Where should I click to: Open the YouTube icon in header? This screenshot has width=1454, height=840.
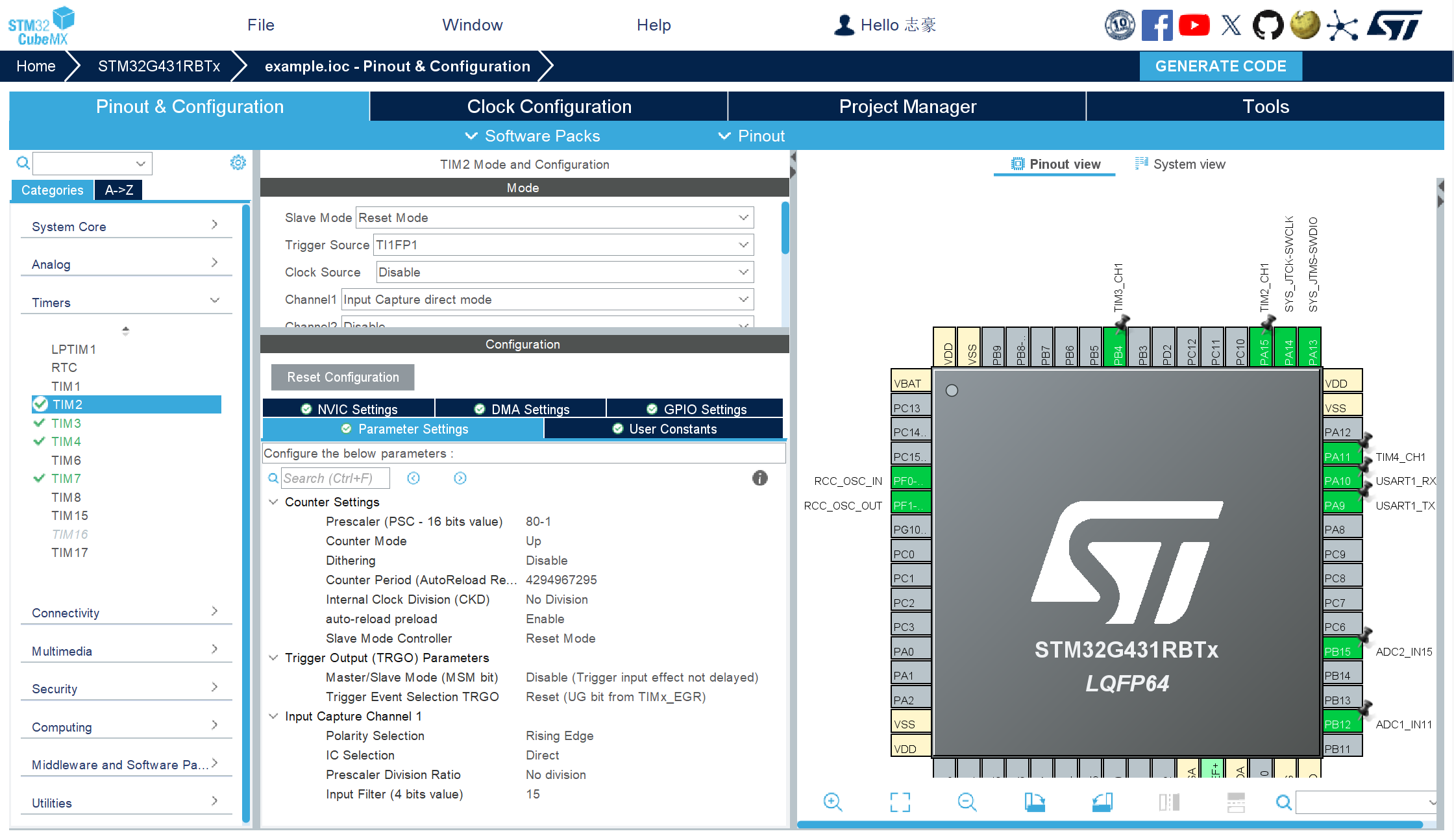(1194, 25)
